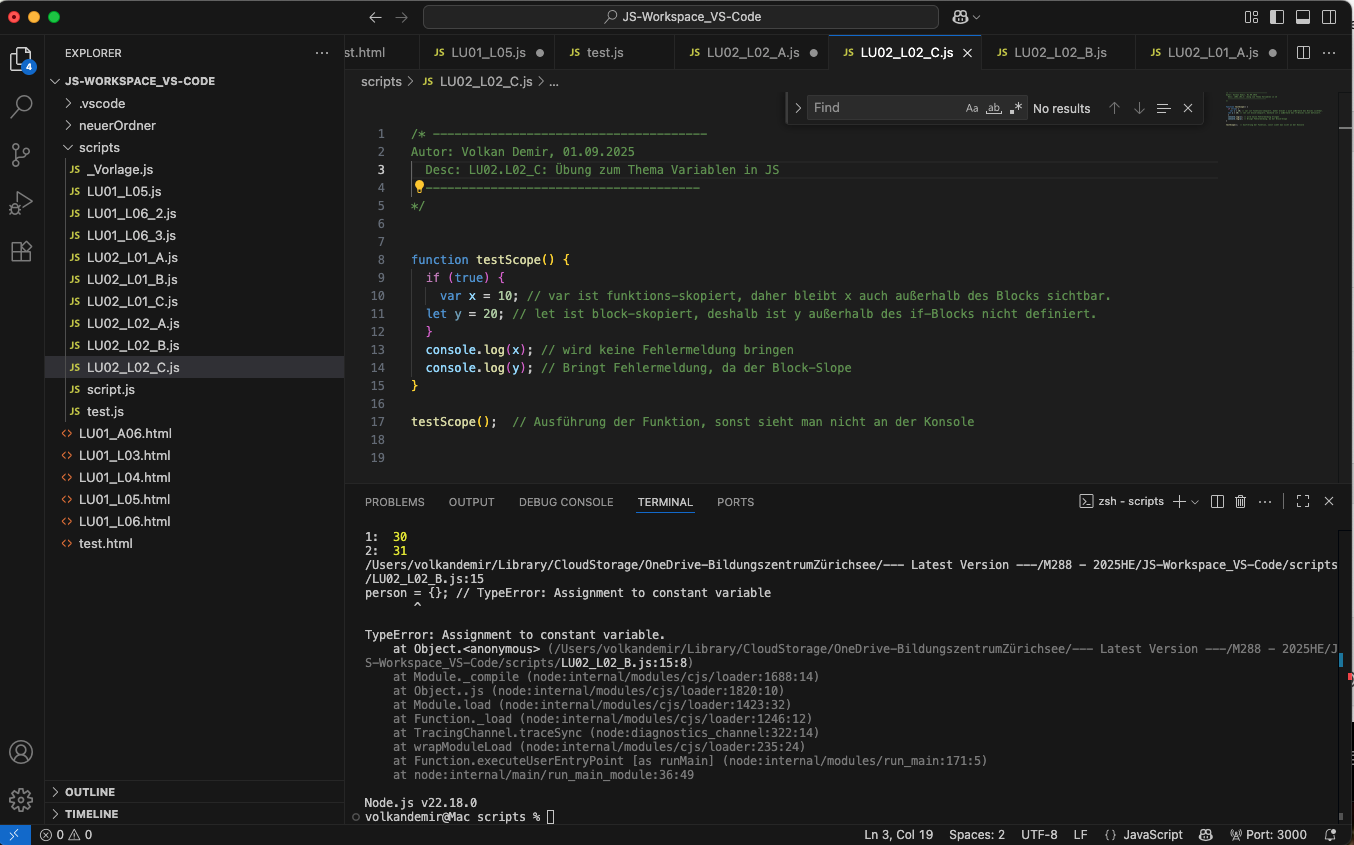Viewport: 1354px width, 845px height.
Task: Toggle Match Whole Word in Find
Action: coord(994,108)
